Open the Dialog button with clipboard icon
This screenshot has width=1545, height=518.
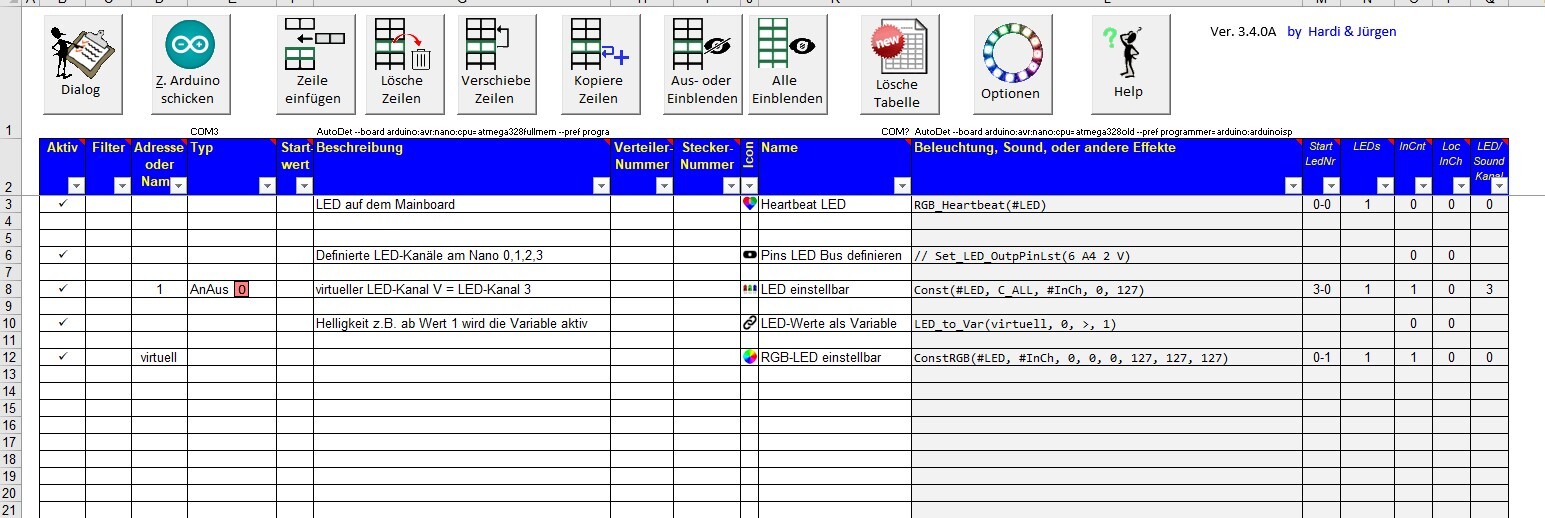point(82,64)
